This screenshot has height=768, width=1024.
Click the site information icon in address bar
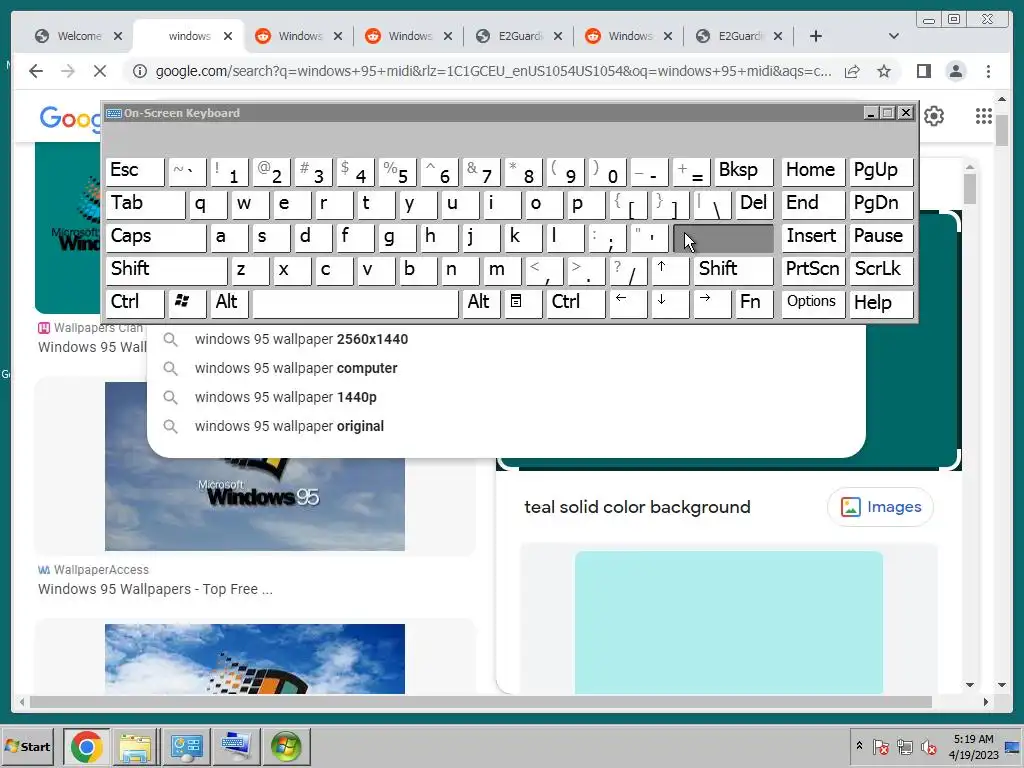(140, 71)
